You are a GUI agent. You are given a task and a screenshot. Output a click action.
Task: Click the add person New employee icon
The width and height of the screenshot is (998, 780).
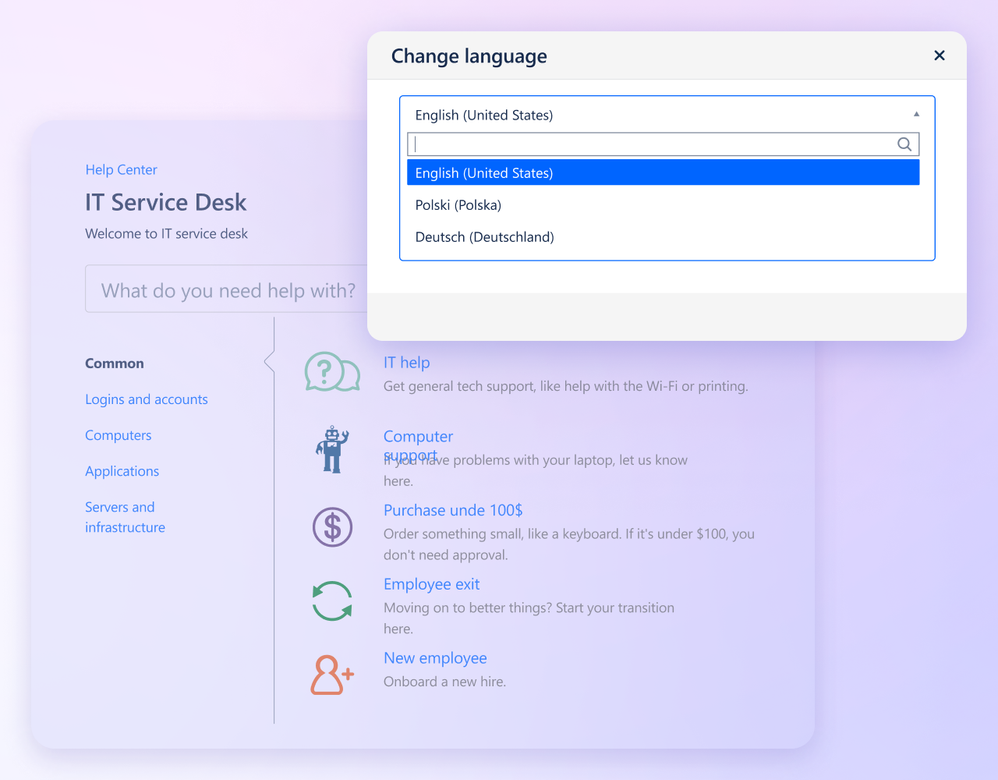332,675
